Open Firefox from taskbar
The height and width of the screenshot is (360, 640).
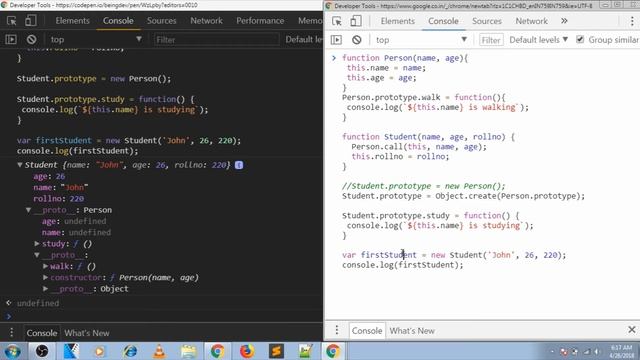point(247,351)
